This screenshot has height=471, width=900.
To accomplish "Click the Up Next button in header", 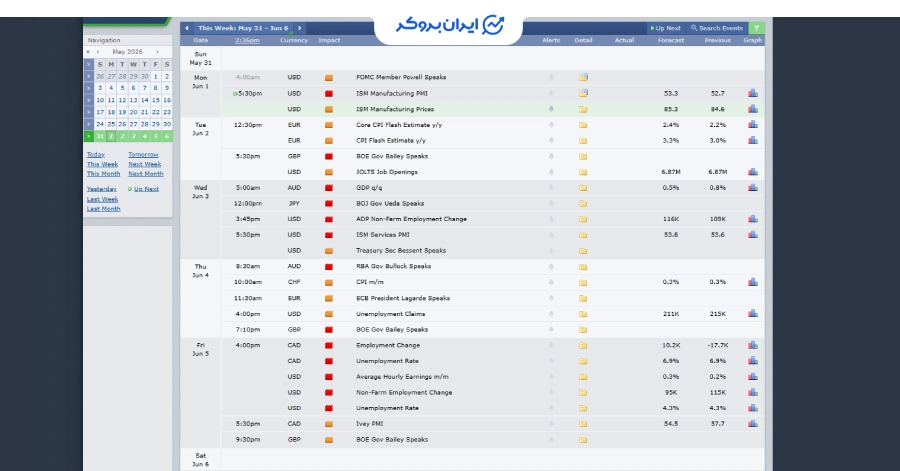I will click(x=665, y=28).
